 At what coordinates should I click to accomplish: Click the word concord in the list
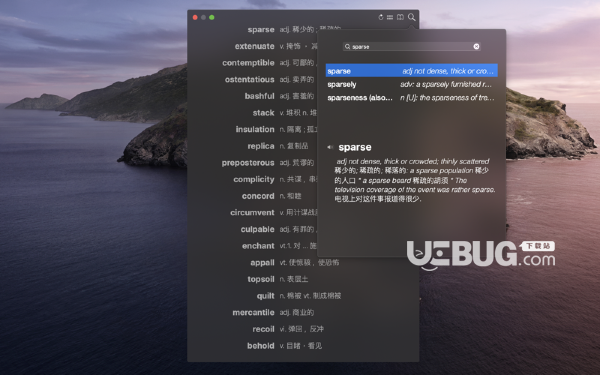258,196
